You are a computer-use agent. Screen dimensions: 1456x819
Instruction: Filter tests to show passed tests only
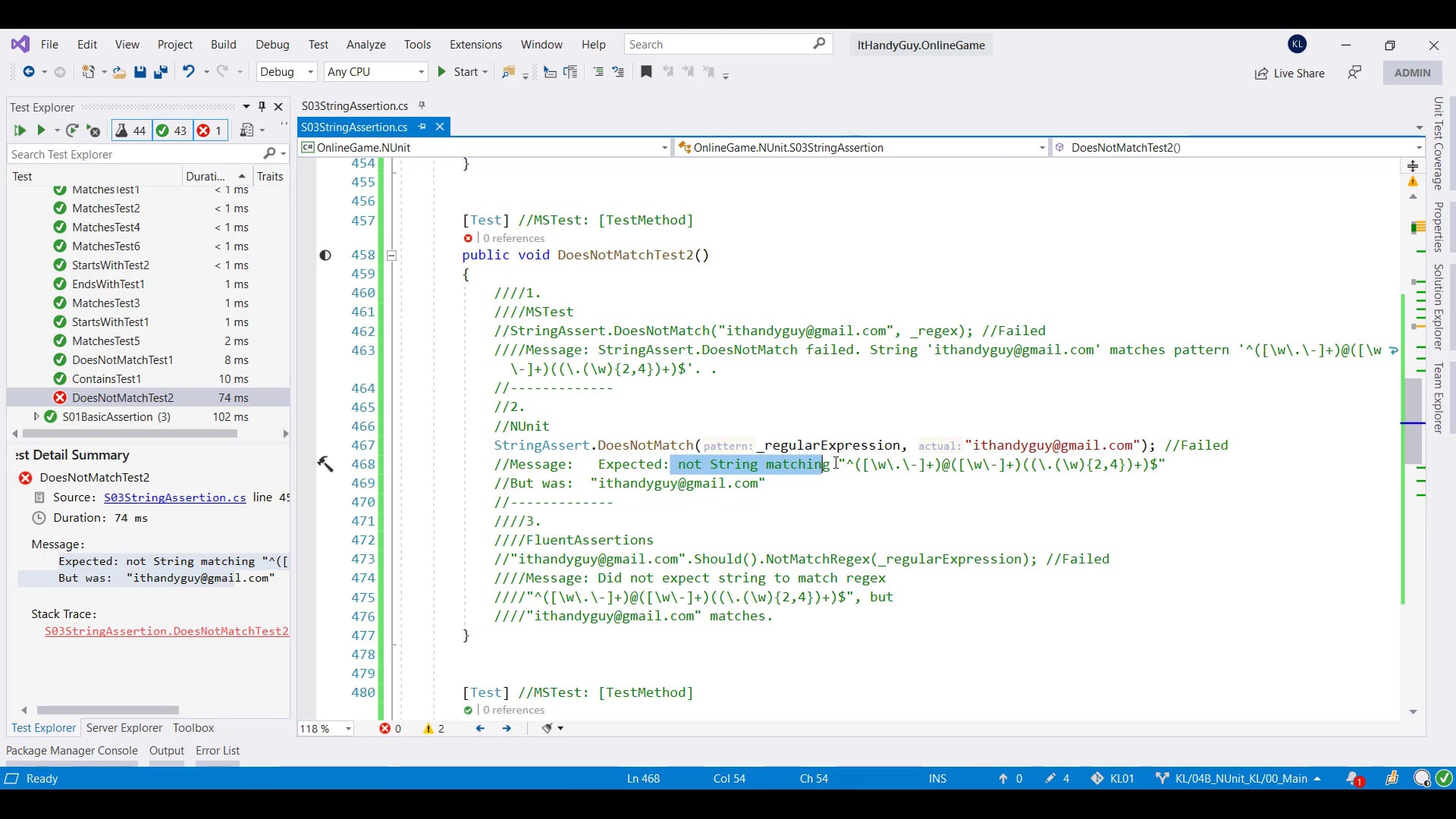[171, 130]
